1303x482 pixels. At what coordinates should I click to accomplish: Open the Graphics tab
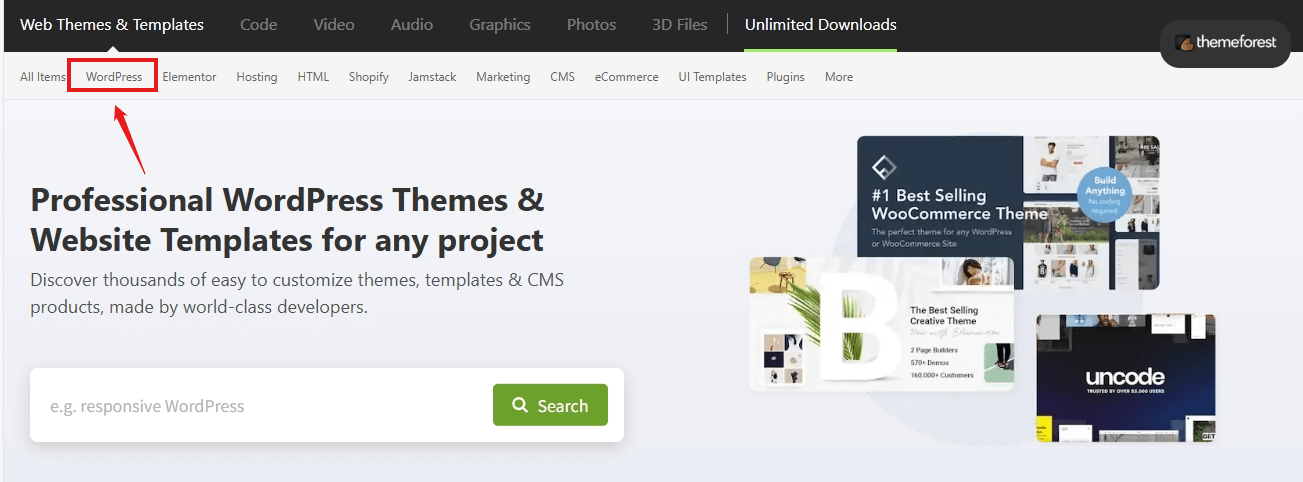click(500, 24)
